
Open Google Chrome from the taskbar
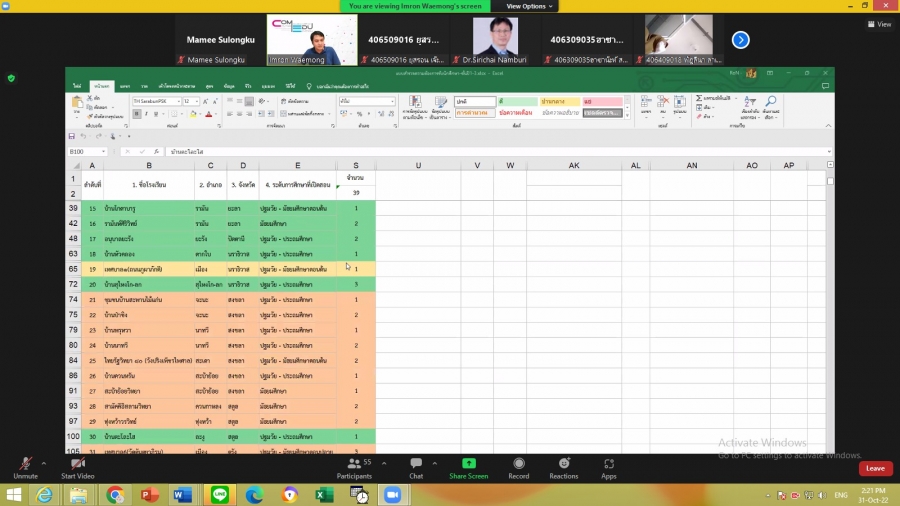(115, 495)
